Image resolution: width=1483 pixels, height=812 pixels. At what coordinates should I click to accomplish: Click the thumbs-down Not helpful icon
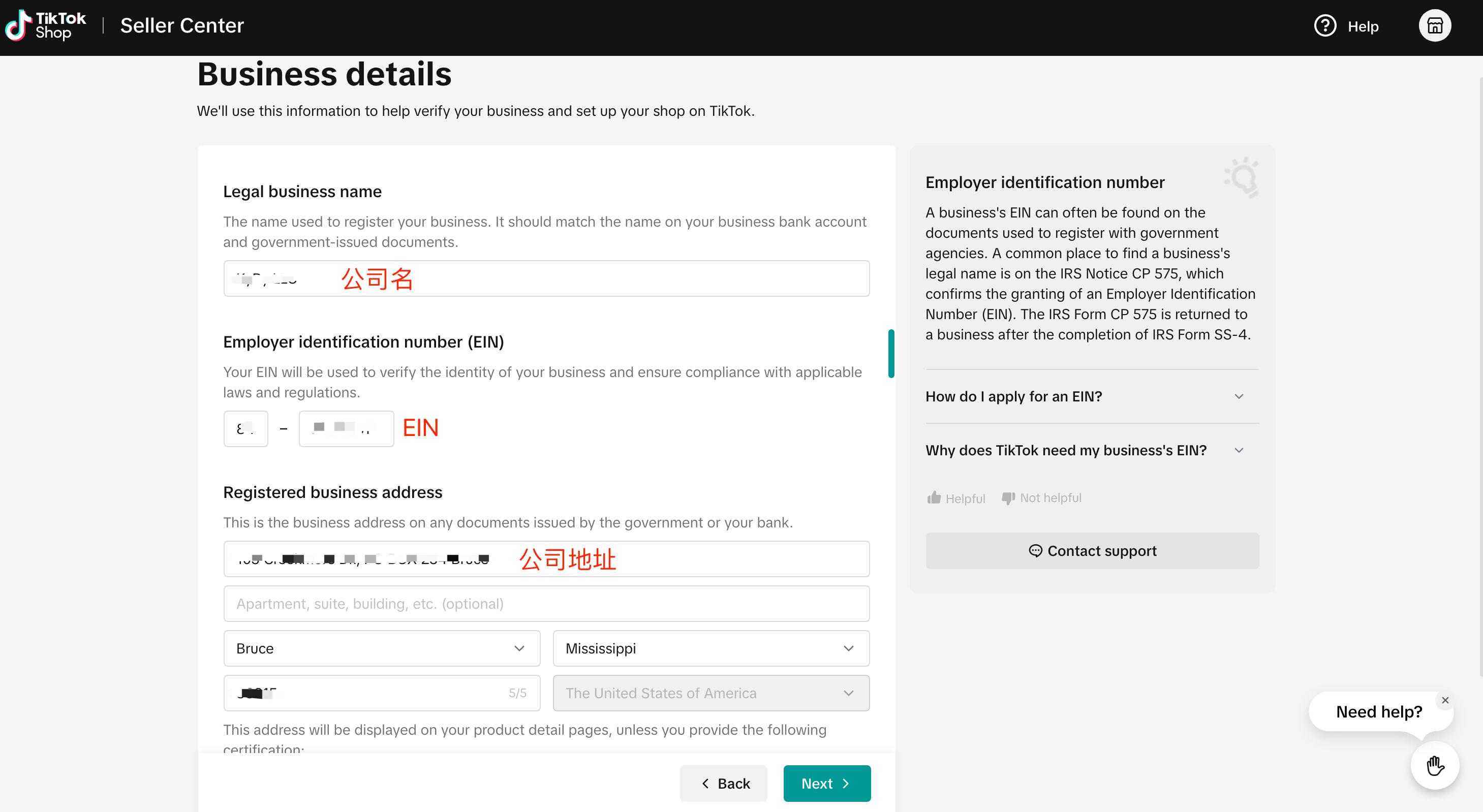1007,498
